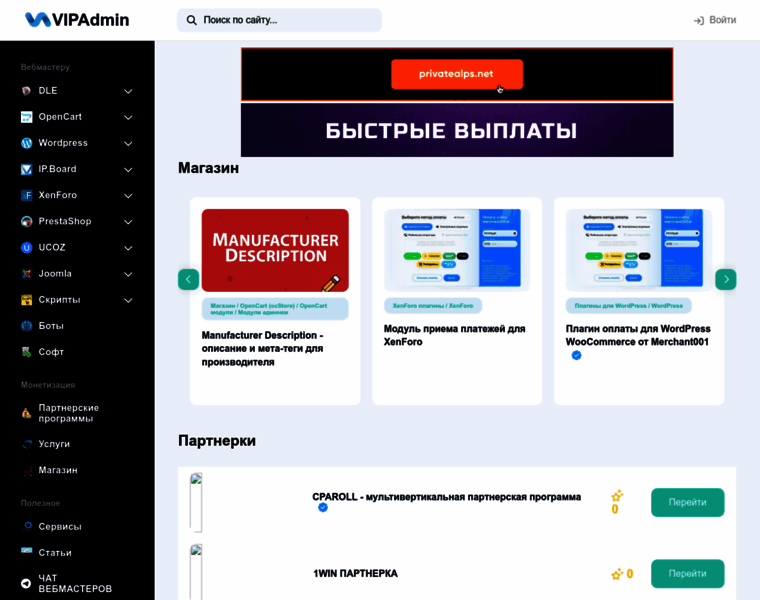Click the PrestaShop sidebar icon

[27, 221]
